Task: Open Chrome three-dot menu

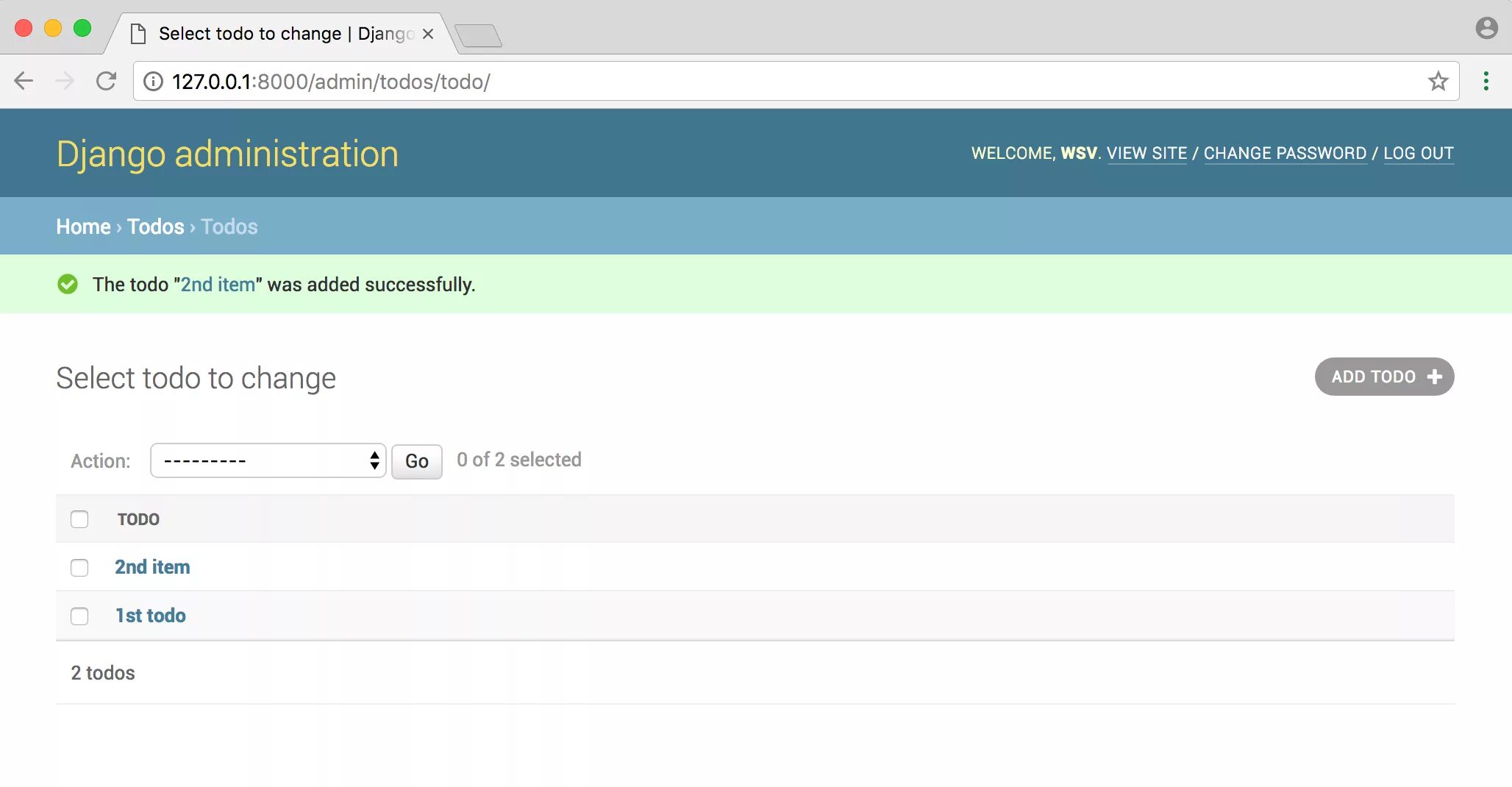Action: coord(1486,81)
